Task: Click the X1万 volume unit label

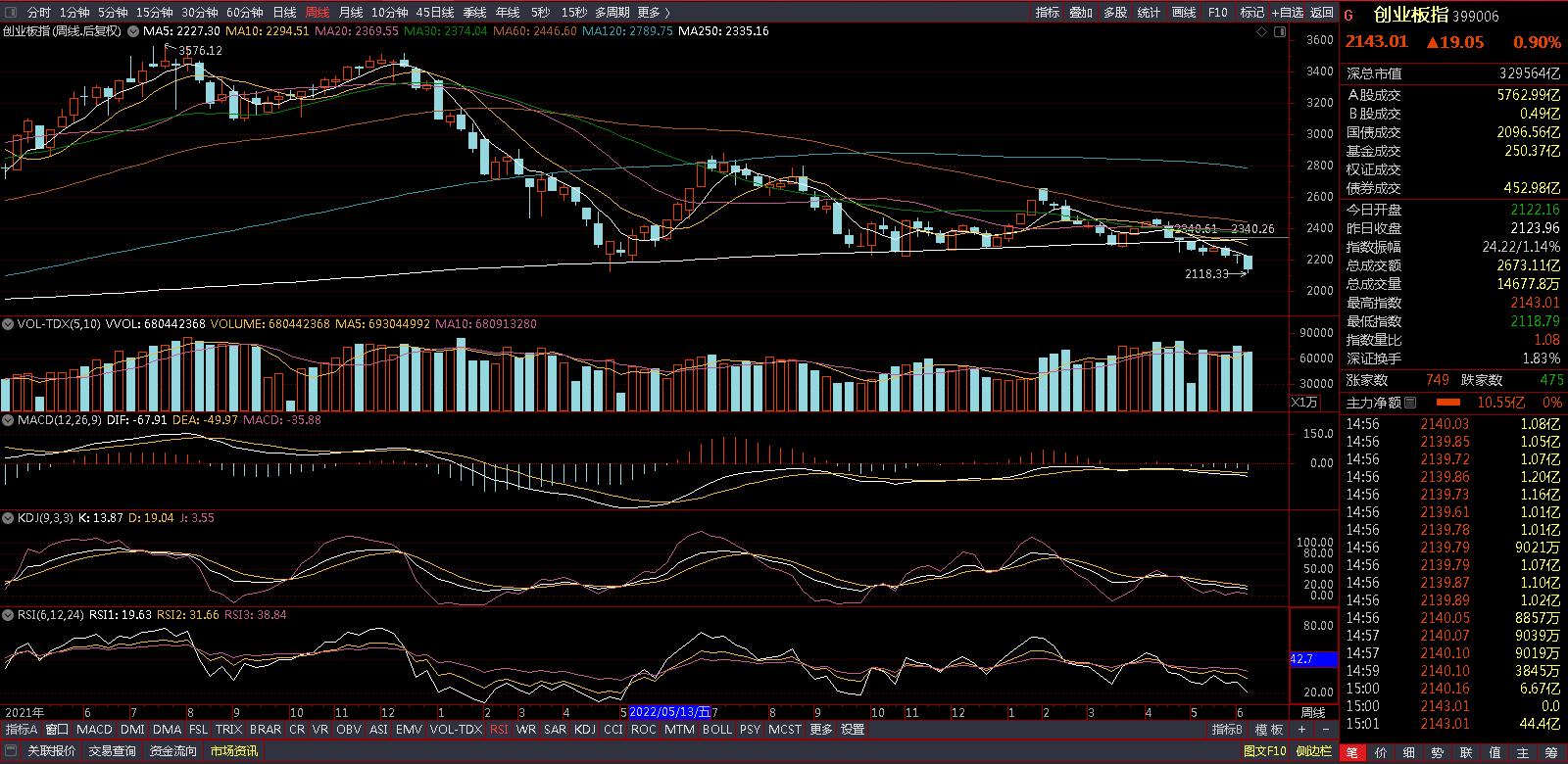Action: [x=1304, y=402]
